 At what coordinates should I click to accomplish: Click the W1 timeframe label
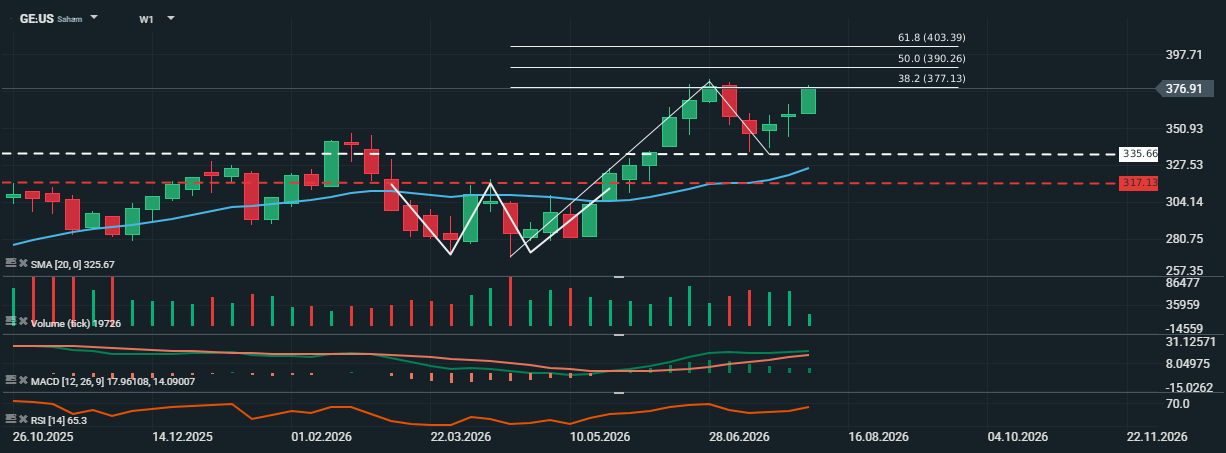point(146,18)
